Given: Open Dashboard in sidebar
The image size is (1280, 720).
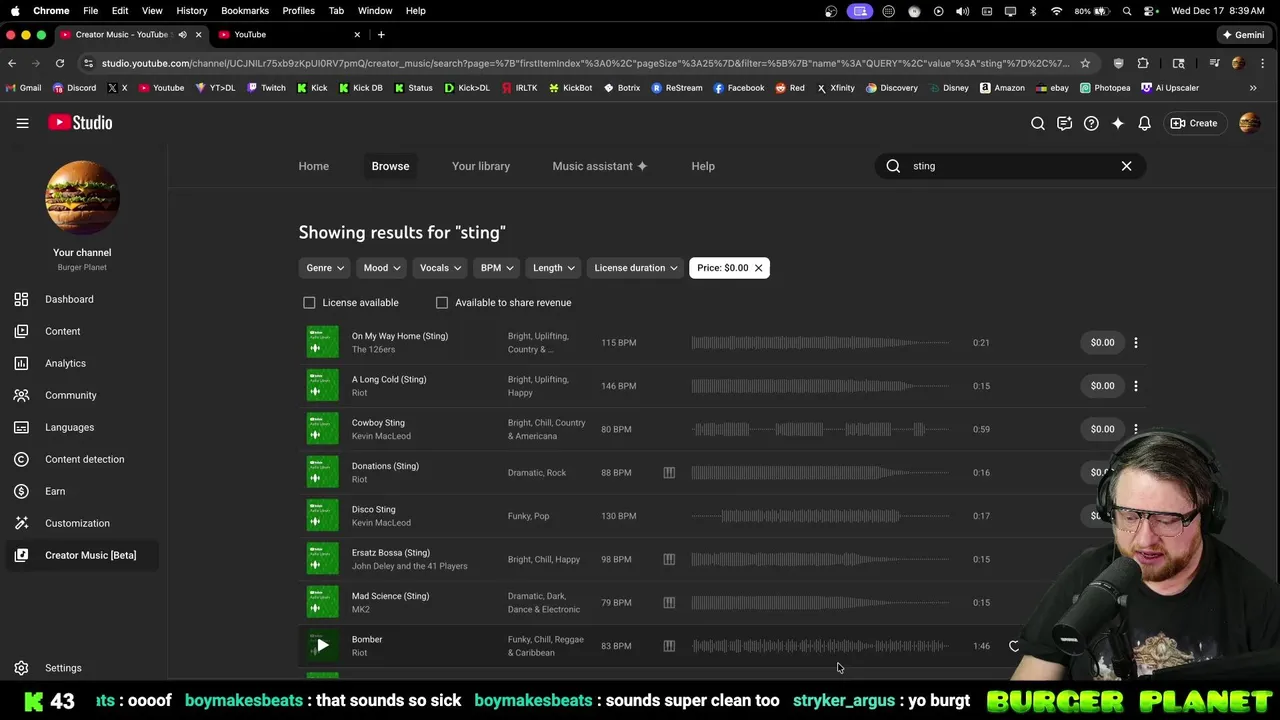Looking at the screenshot, I should point(80,299).
